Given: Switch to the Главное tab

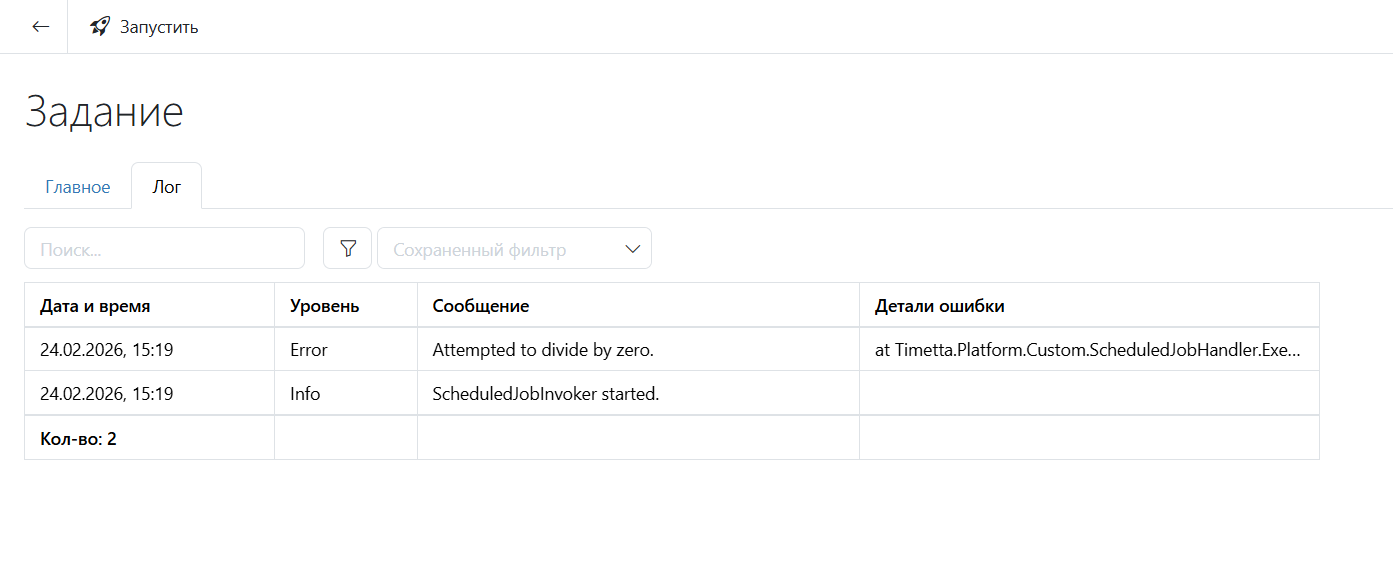Looking at the screenshot, I should [78, 187].
